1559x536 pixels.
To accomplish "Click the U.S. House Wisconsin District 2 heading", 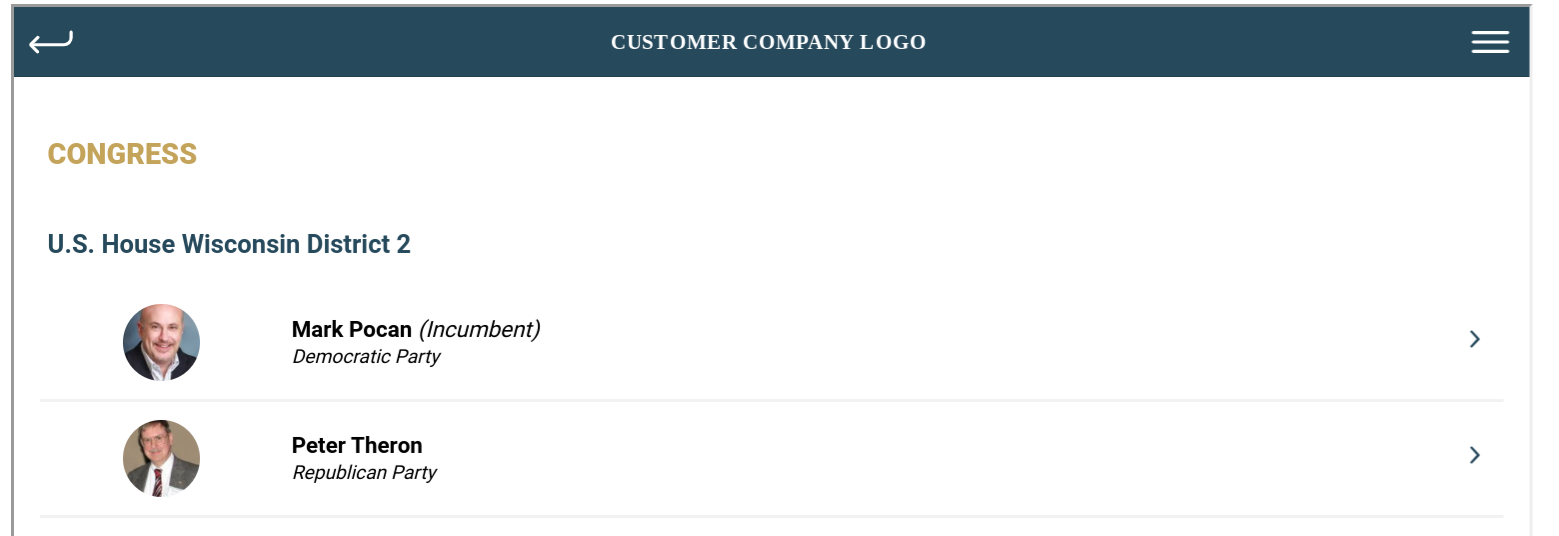I will (x=229, y=244).
